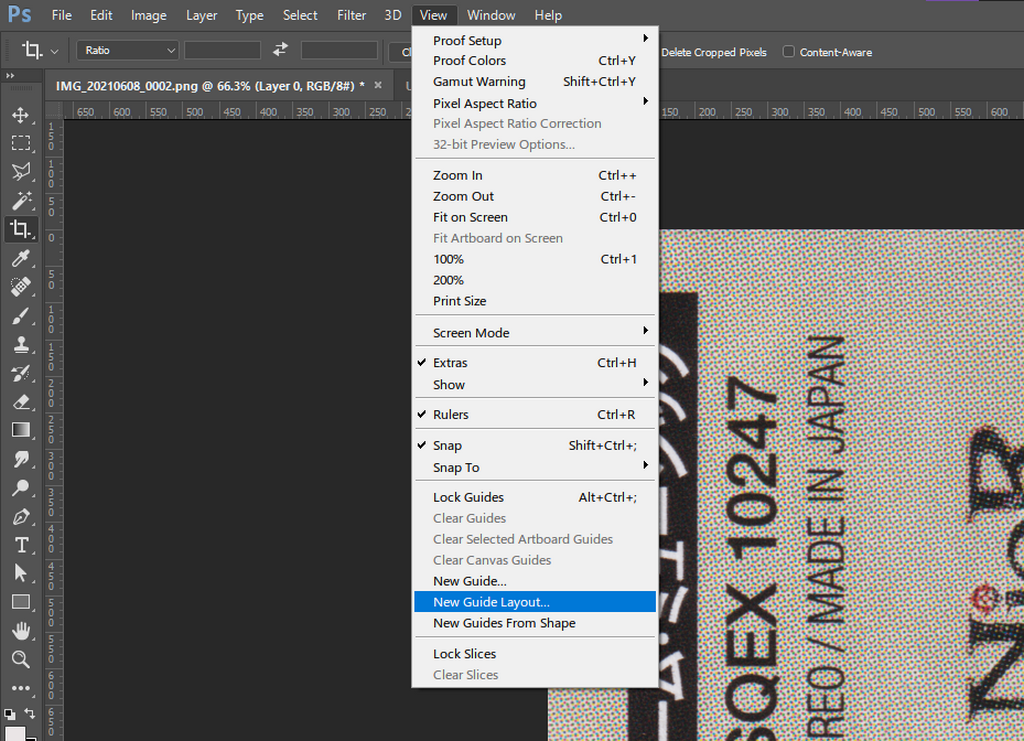Choose Fit on Screen
Screen dimensions: 1024x741
click(470, 217)
